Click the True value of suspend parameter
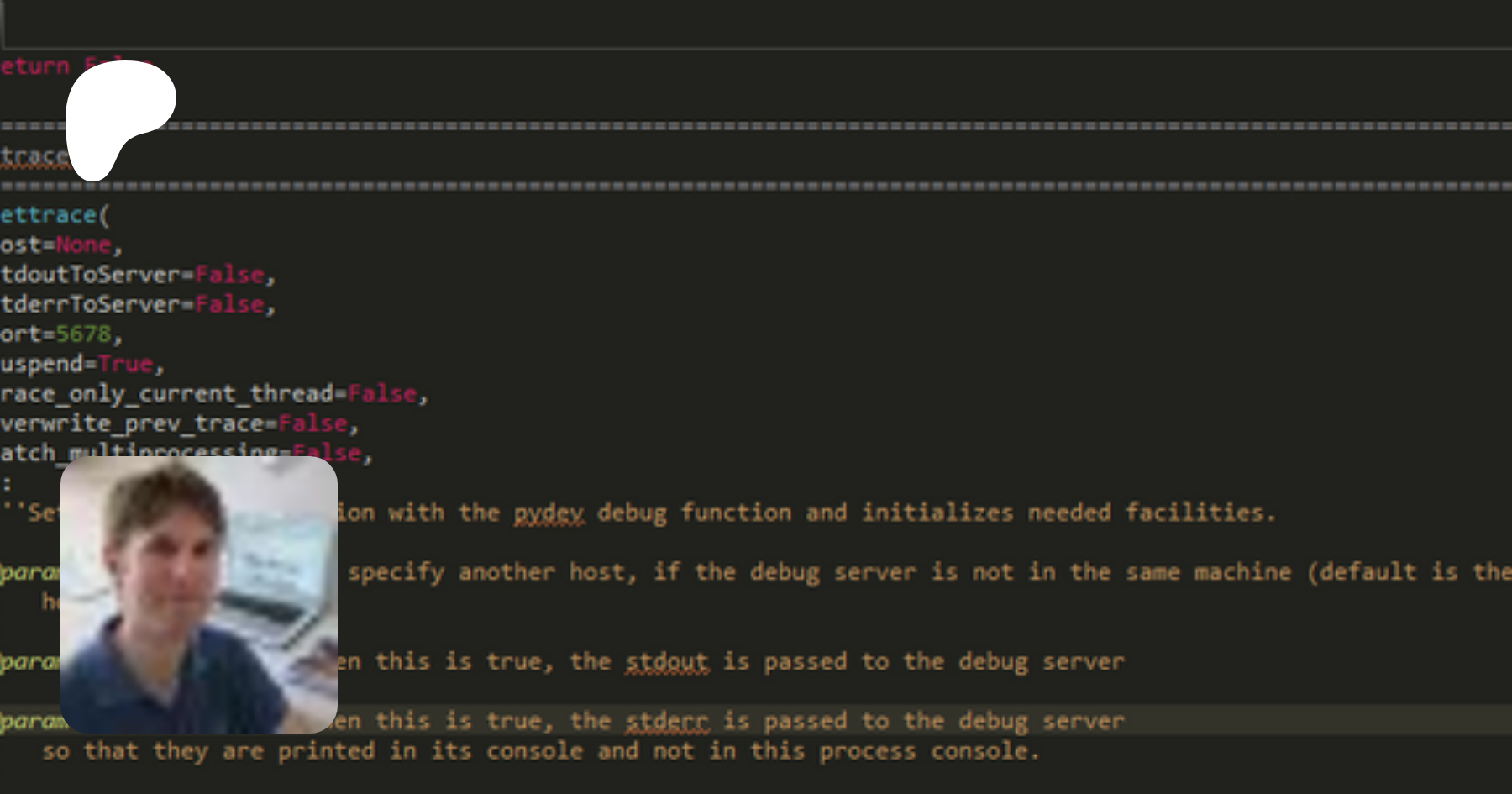The image size is (1512, 794). click(125, 364)
